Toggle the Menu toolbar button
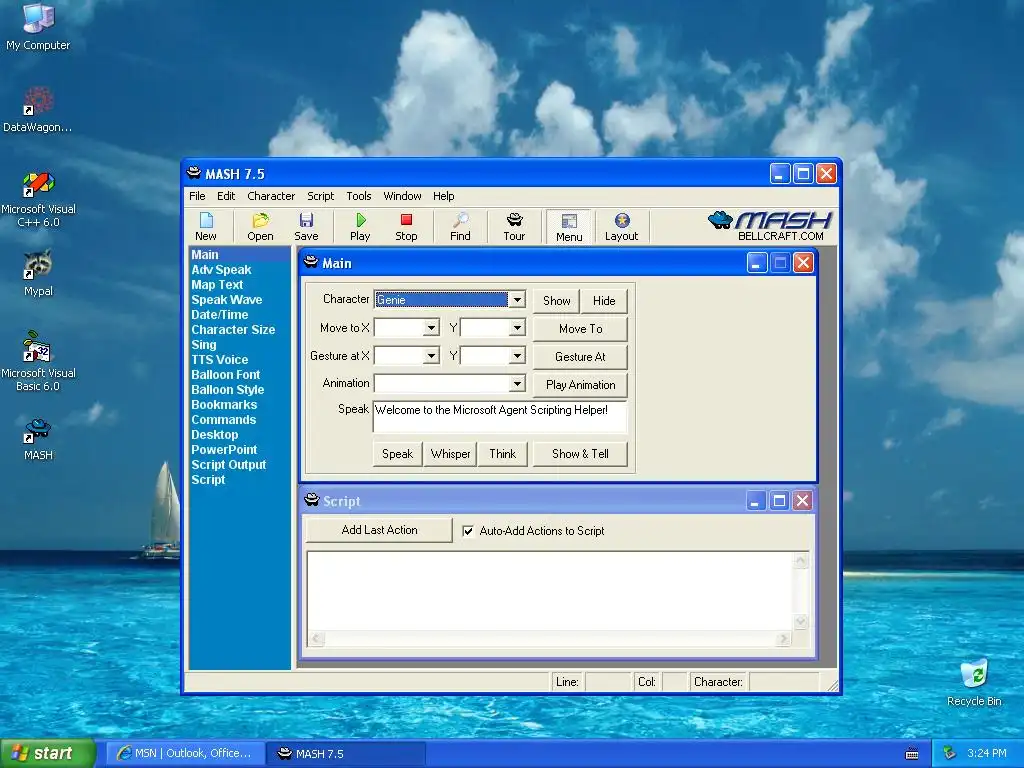 (569, 227)
